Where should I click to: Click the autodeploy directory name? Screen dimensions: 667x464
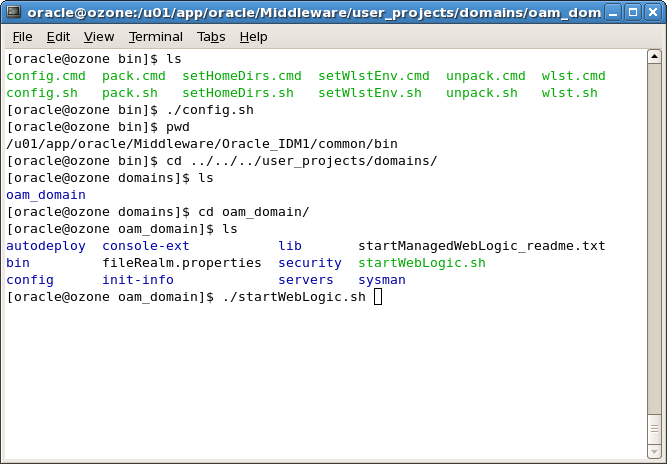(46, 246)
